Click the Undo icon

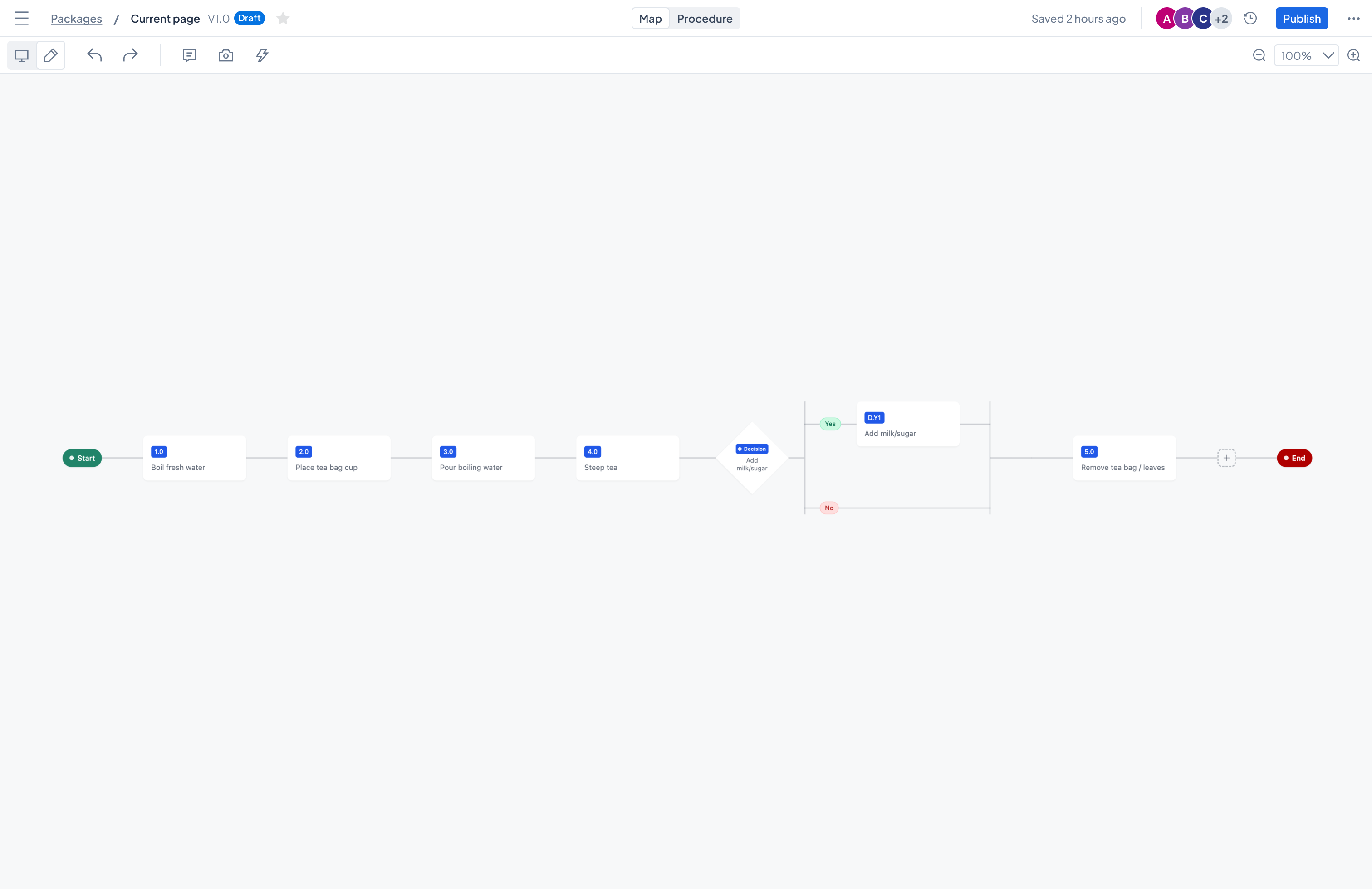click(94, 55)
